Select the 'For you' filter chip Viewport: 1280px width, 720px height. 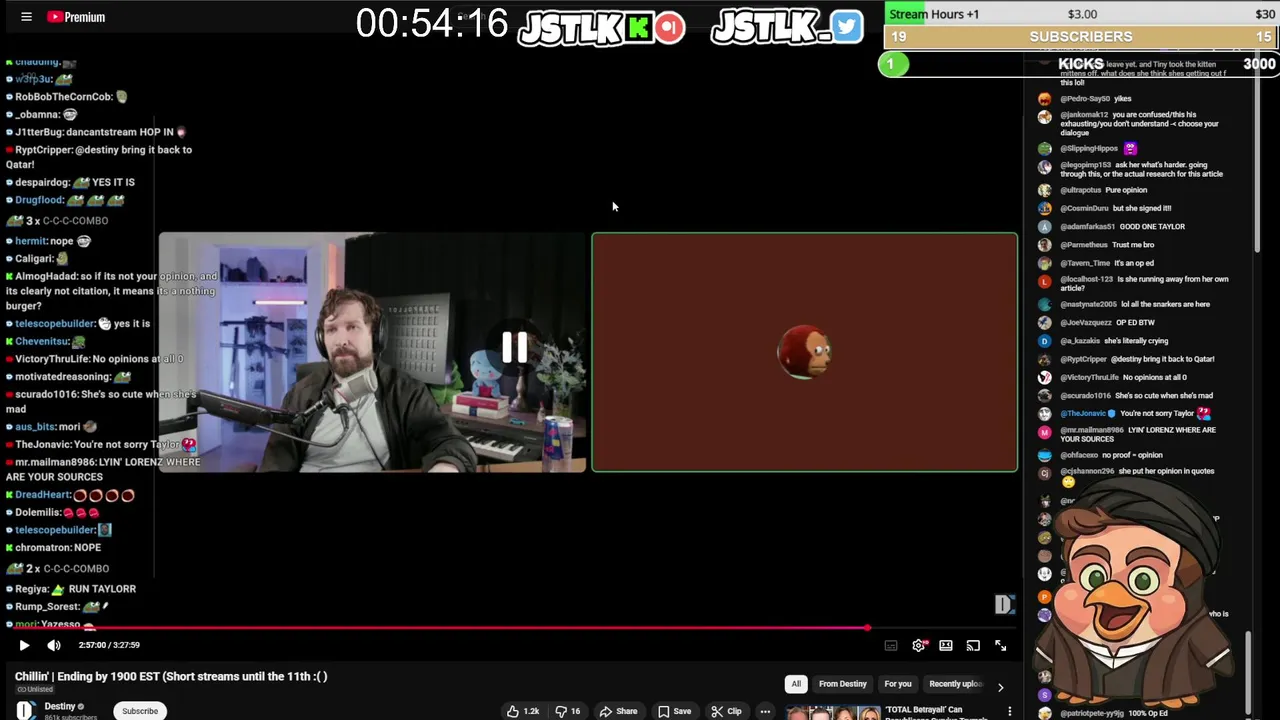click(898, 684)
